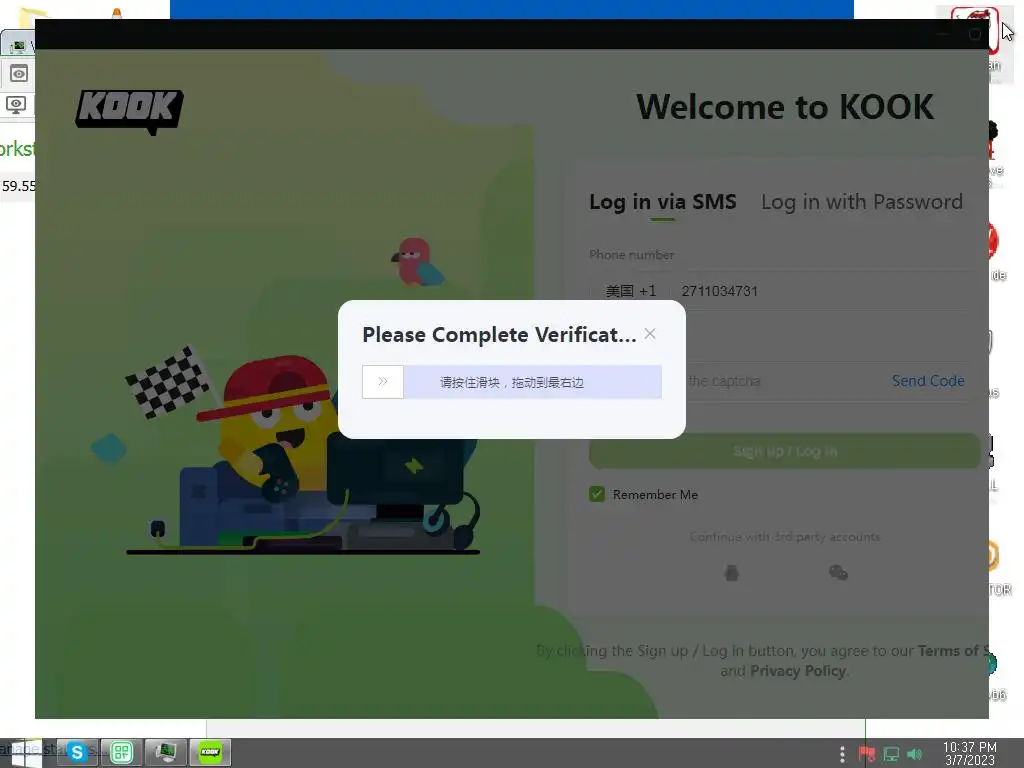Open the green QR app in taskbar
1024x768 pixels.
click(121, 752)
